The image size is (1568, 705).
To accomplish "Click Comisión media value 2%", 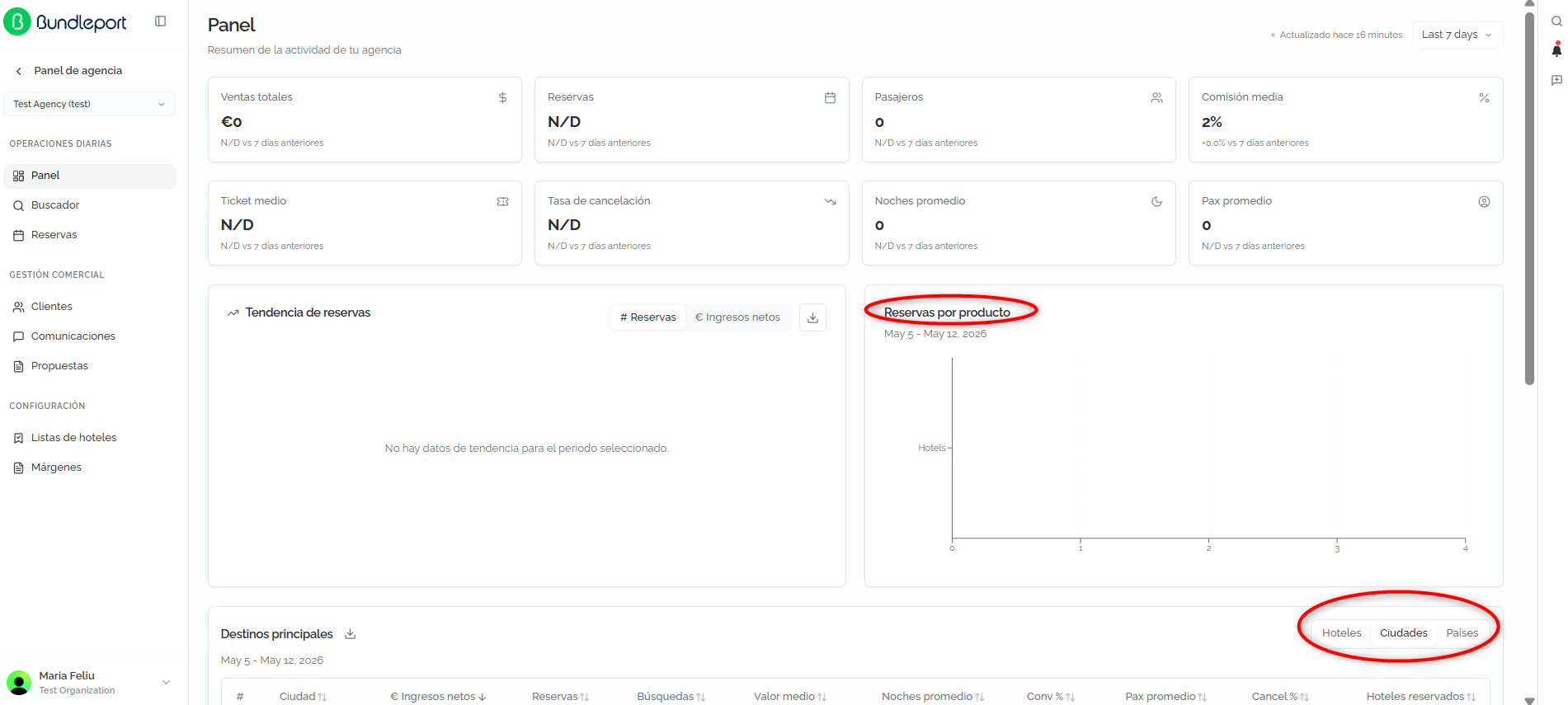I will pos(1212,122).
